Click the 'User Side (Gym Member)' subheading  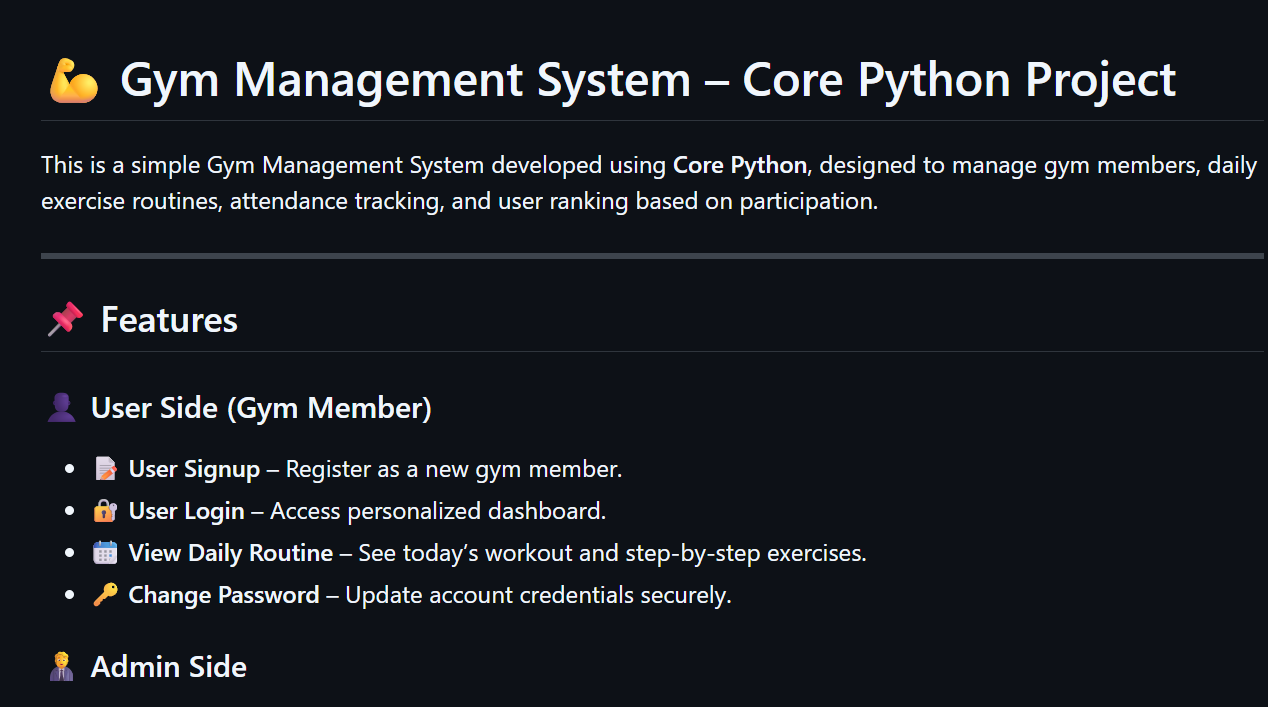pyautogui.click(x=261, y=409)
